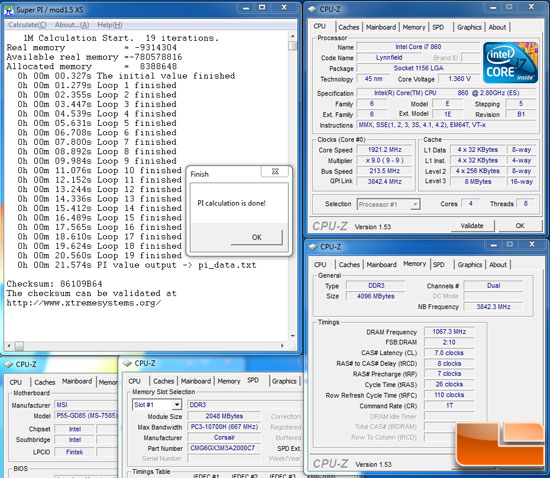This screenshot has width=550, height=478.
Task: Click Super PI horizontal scrollbar right arrow
Action: (282, 346)
